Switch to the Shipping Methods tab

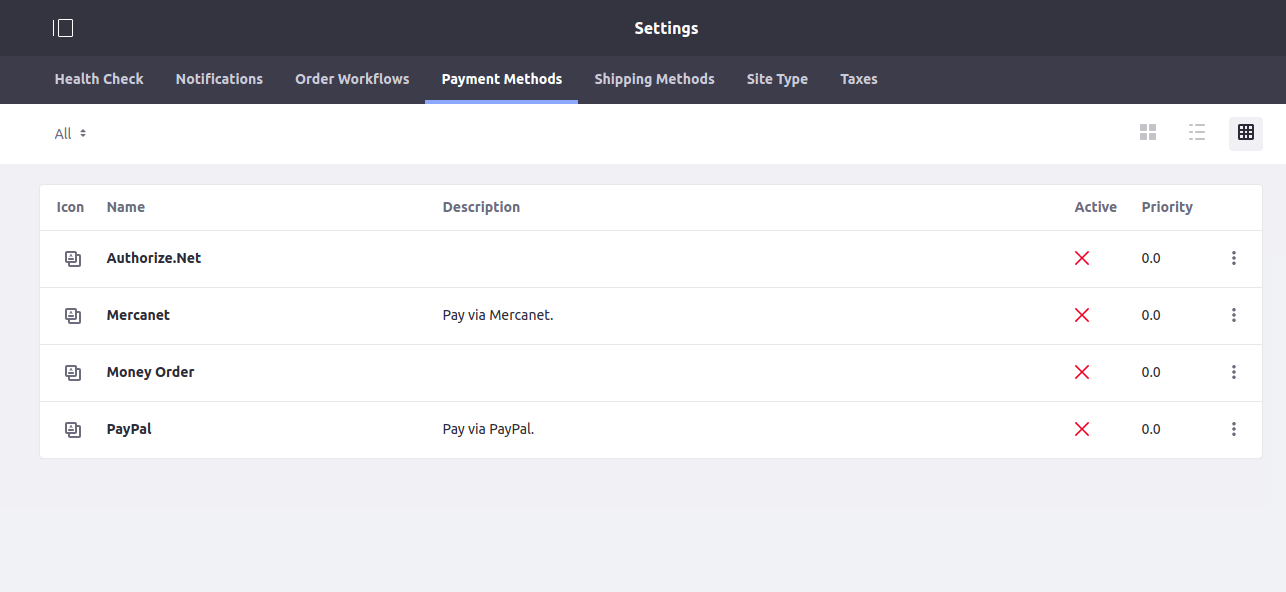(x=654, y=79)
